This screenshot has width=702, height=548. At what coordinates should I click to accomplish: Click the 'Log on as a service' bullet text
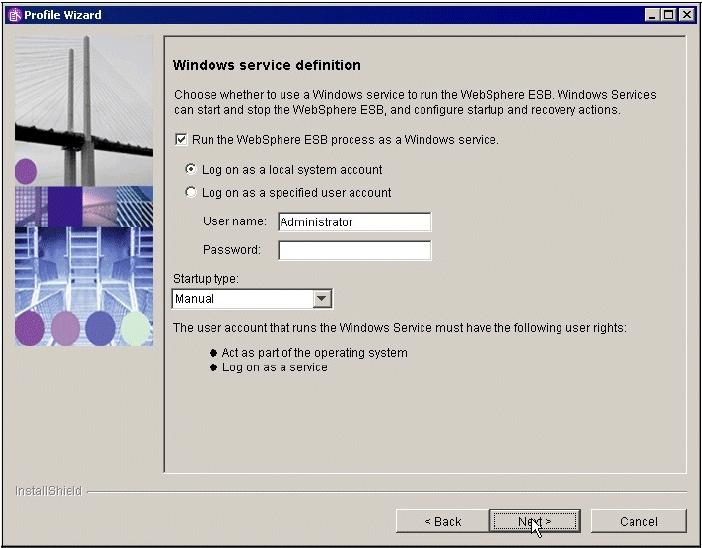point(274,368)
